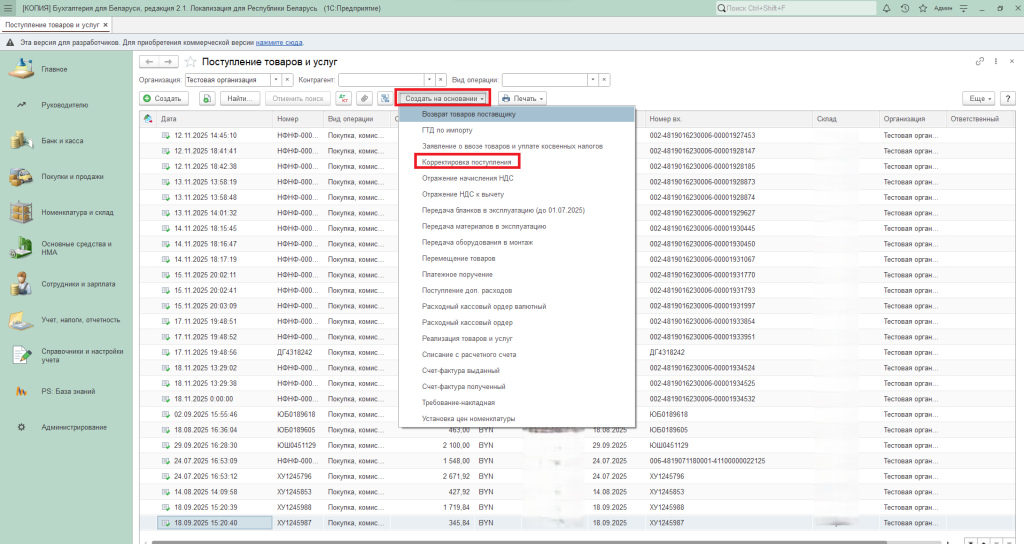
Task: Click the Создать button
Action: tap(162, 99)
